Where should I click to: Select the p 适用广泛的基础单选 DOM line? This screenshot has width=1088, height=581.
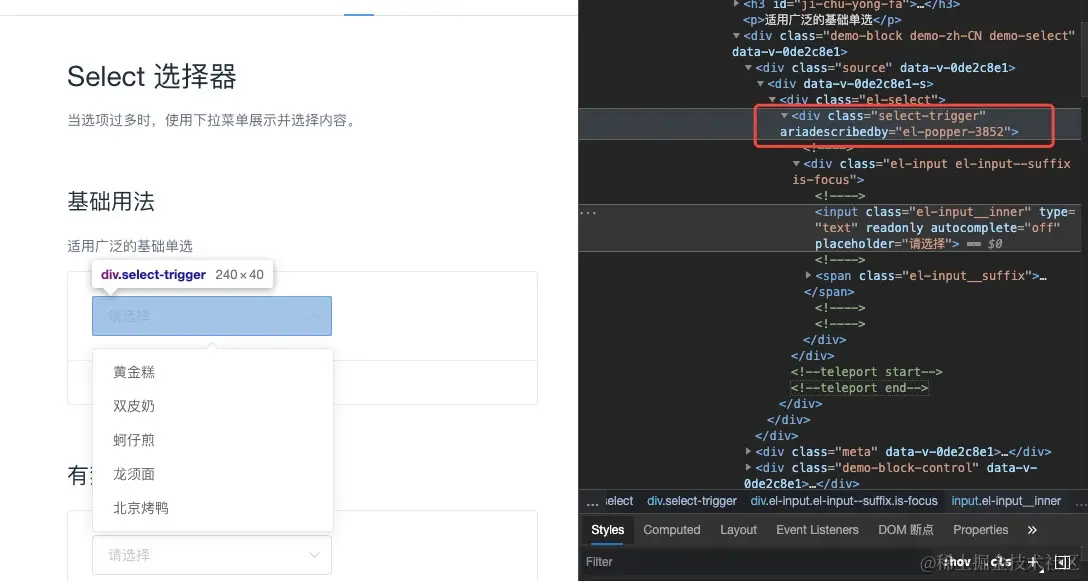point(822,19)
